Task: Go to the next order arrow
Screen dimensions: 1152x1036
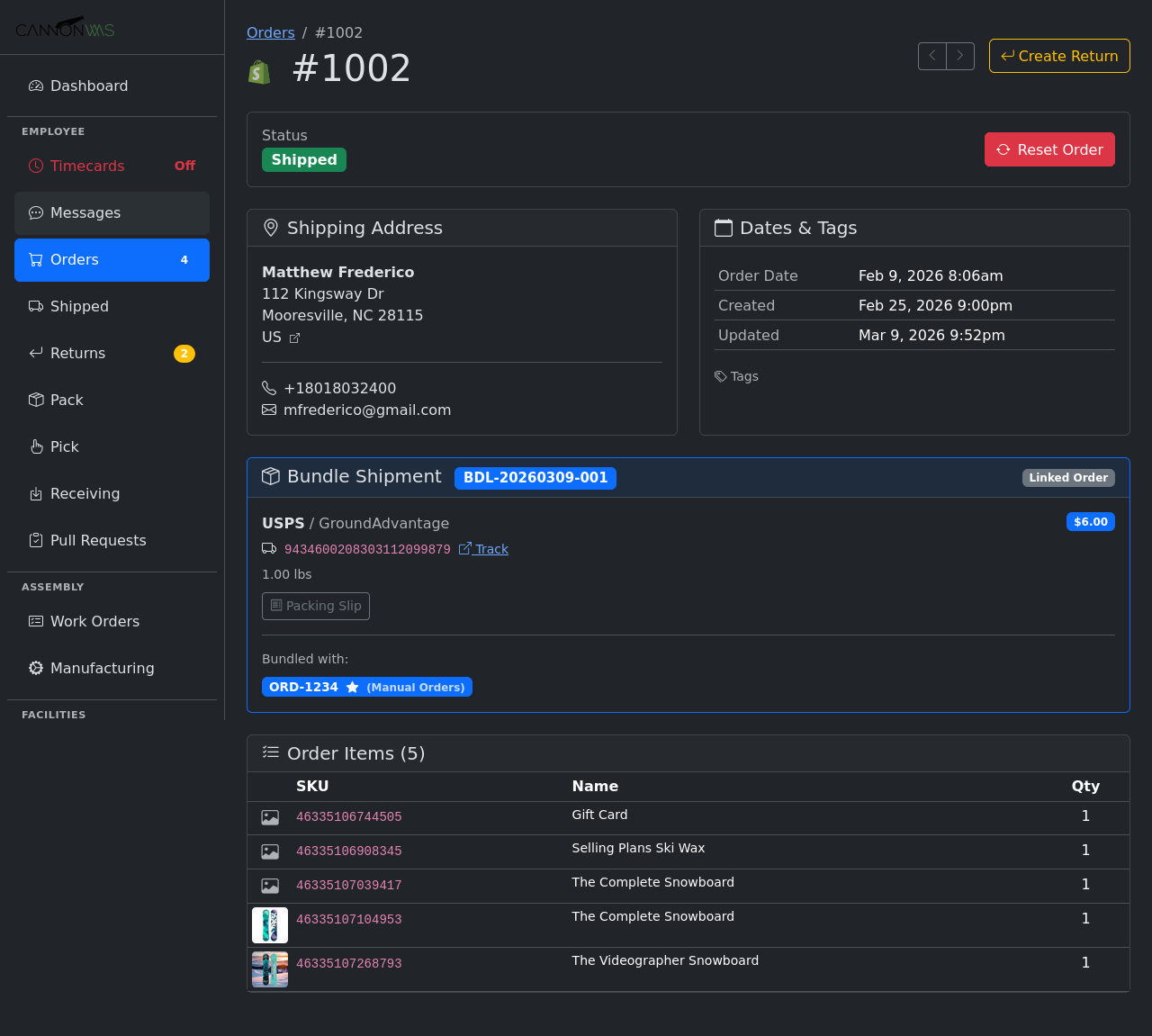Action: pos(960,56)
